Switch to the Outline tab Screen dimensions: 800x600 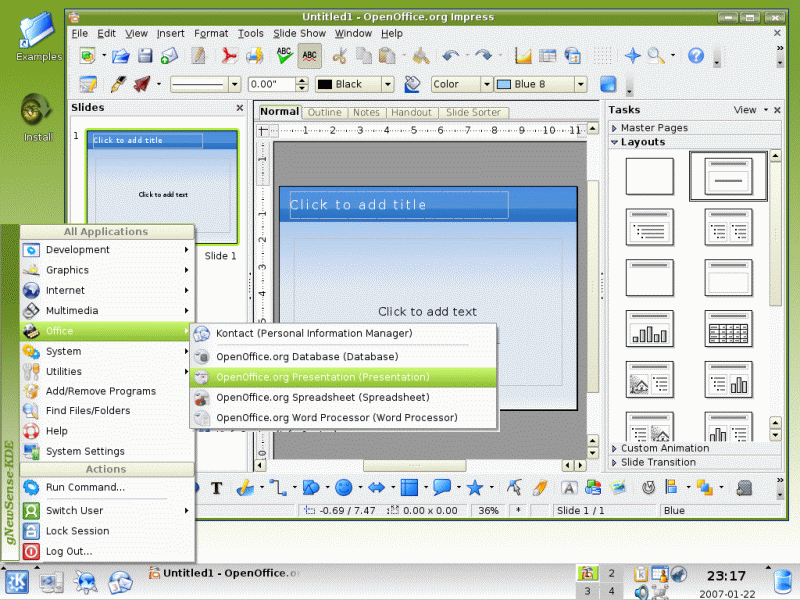pos(324,112)
